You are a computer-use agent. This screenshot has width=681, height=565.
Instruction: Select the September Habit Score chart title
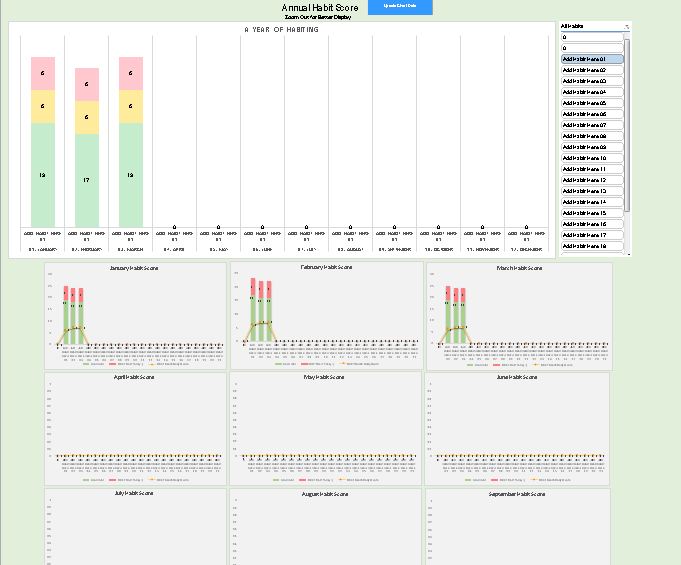pos(516,494)
